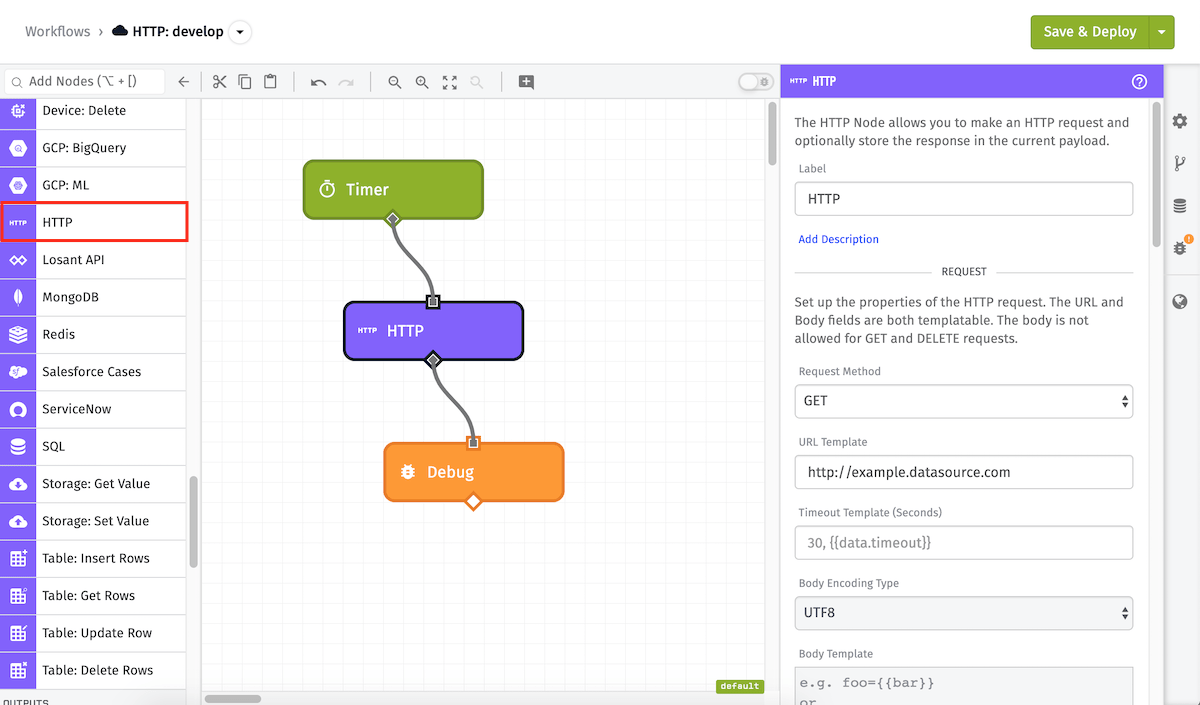This screenshot has height=705, width=1200.
Task: Click the reset zoom magnifier icon
Action: (x=477, y=82)
